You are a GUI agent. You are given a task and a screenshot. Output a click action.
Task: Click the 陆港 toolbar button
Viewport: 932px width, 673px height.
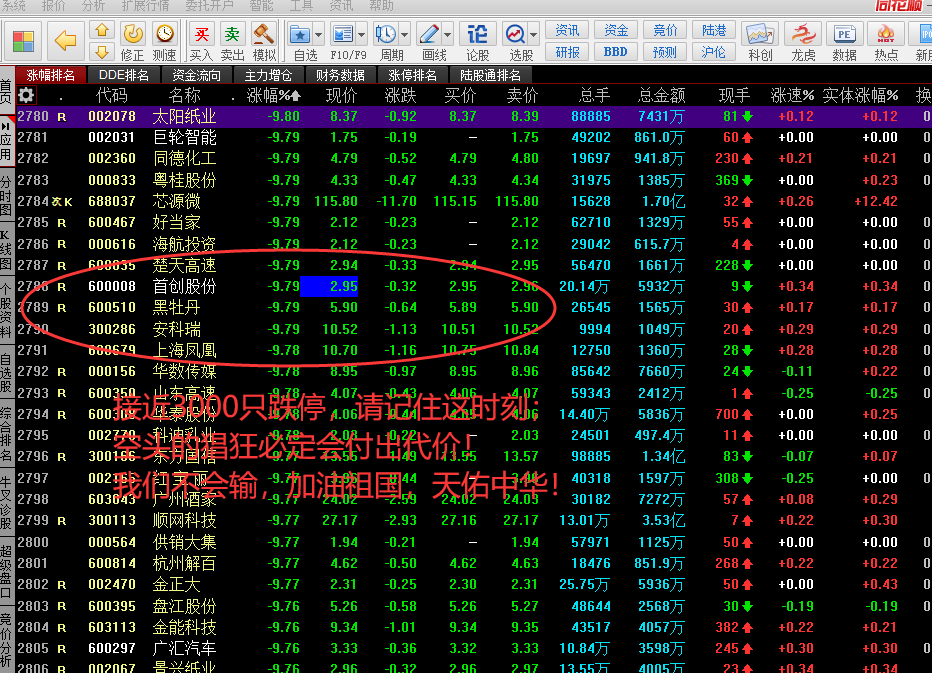tap(713, 30)
